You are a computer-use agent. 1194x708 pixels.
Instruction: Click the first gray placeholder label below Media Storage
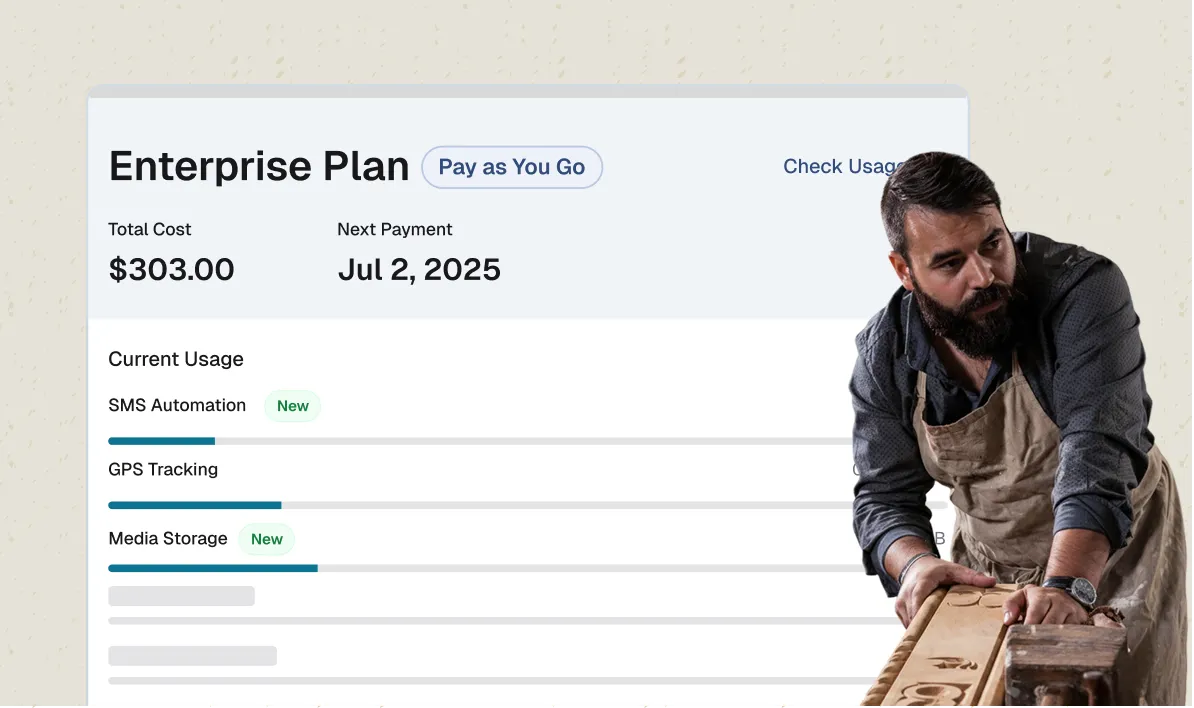[181, 596]
